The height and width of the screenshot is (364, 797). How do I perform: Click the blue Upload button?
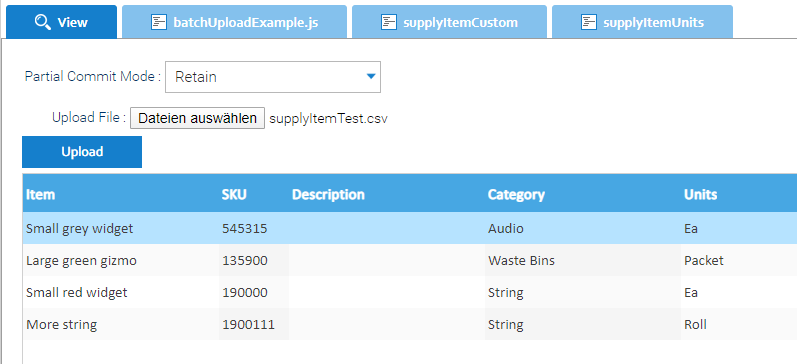pyautogui.click(x=82, y=151)
